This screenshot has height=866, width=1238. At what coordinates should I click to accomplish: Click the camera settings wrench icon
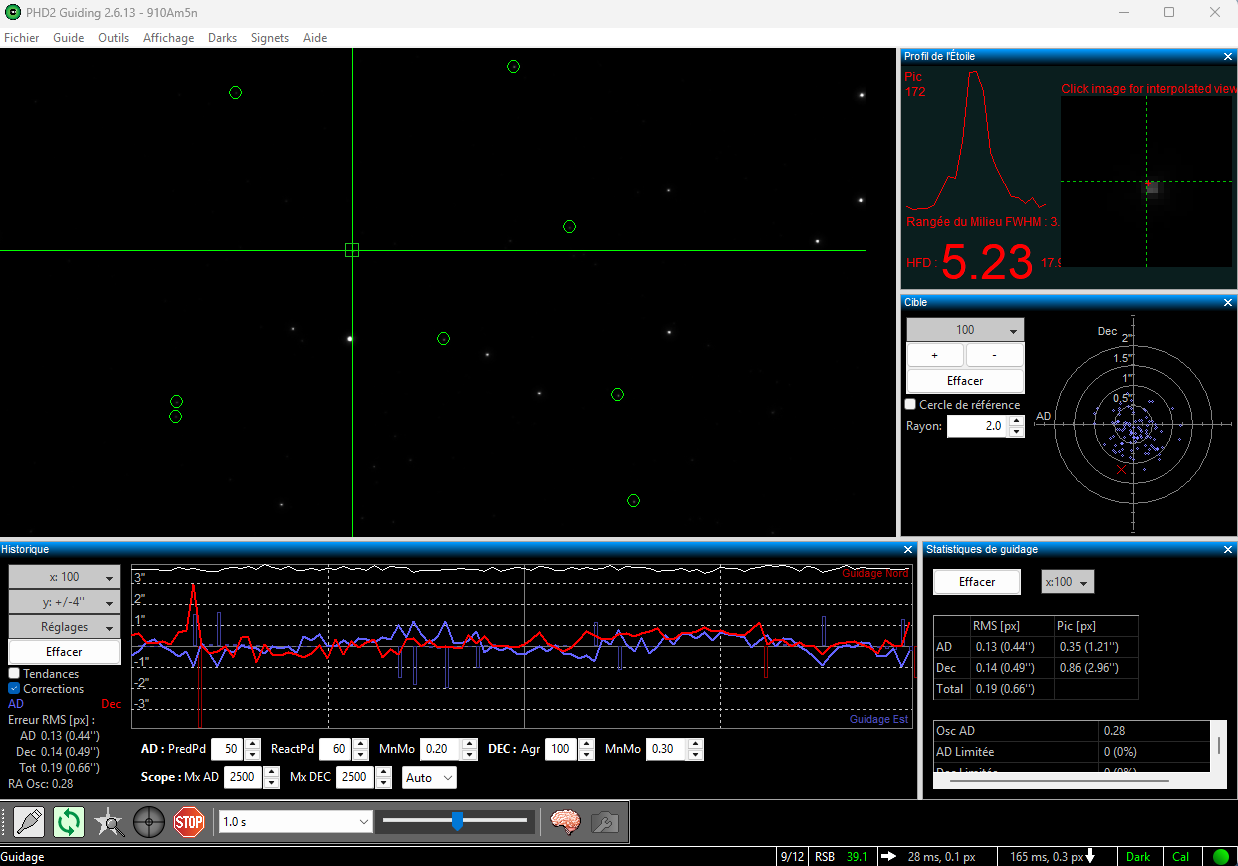coord(604,822)
